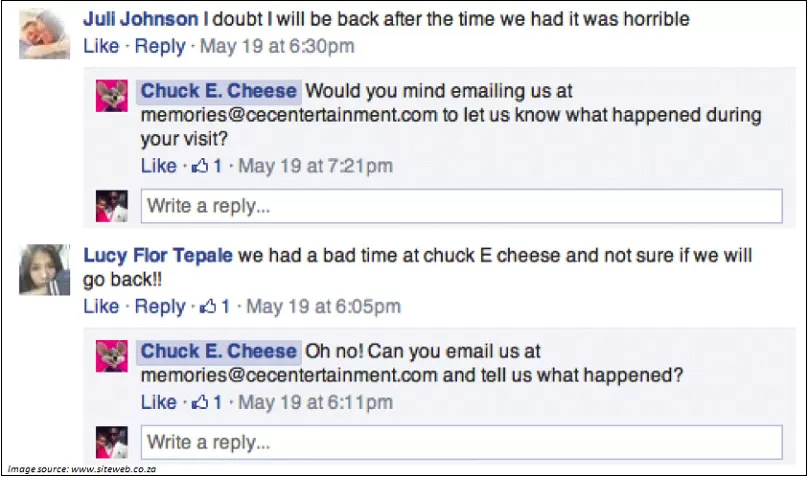809x478 pixels.
Task: Open Juli Johnson's profile name link
Action: pyautogui.click(x=140, y=19)
